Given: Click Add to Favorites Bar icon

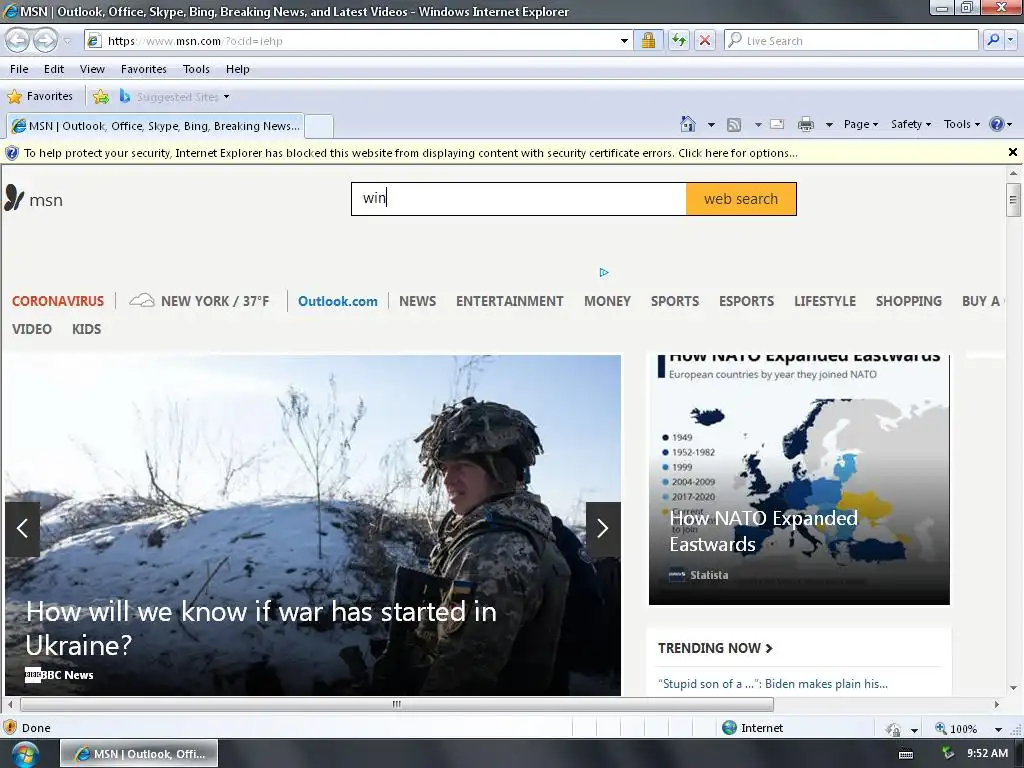Looking at the screenshot, I should tap(101, 97).
